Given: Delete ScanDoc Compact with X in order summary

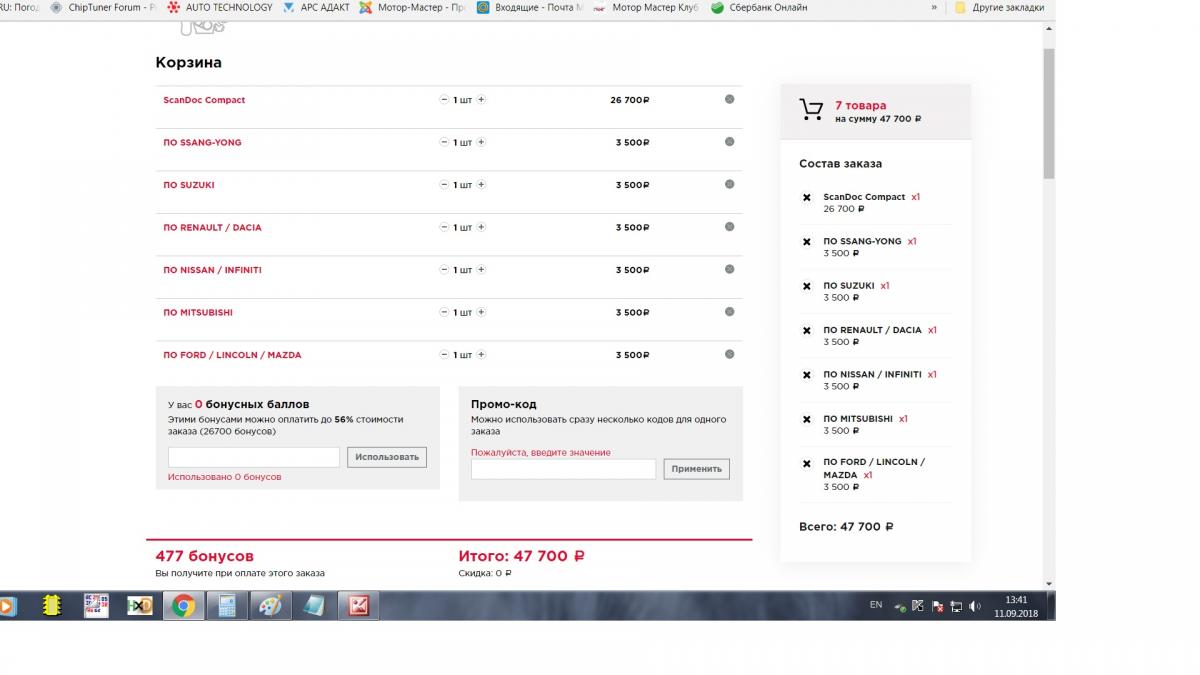Looking at the screenshot, I should (x=807, y=198).
